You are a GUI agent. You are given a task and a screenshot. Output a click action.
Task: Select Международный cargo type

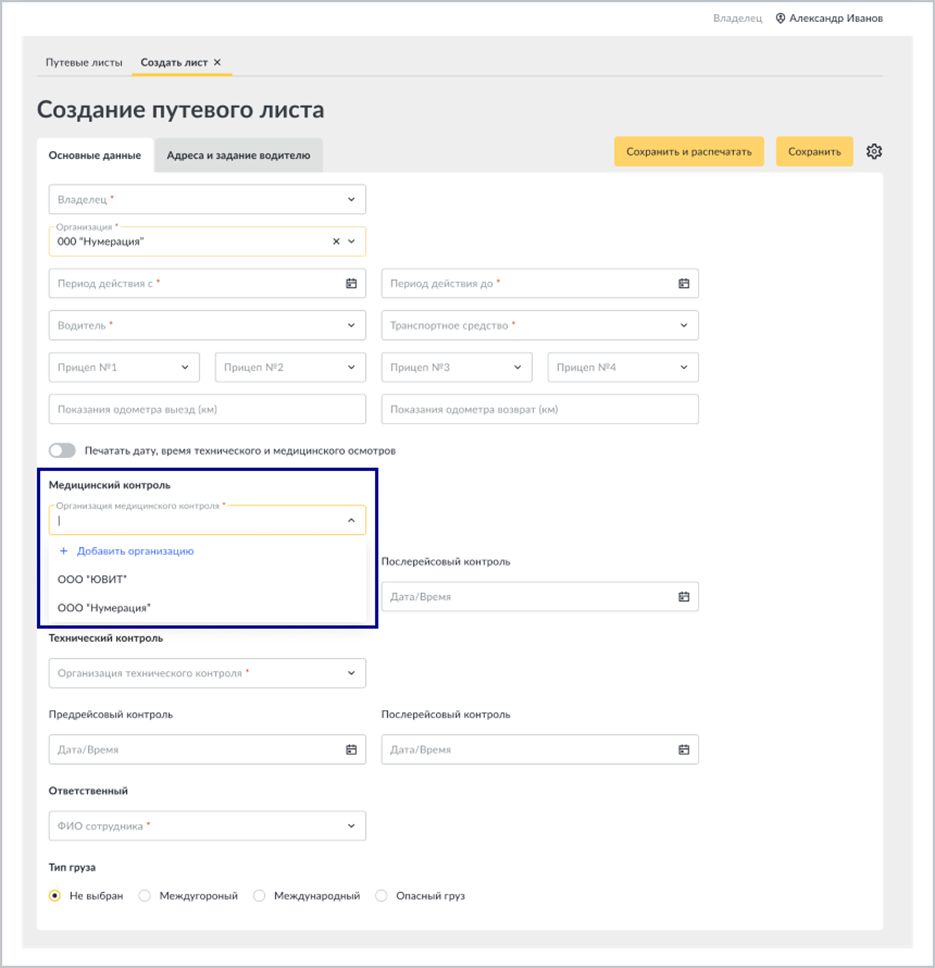(259, 896)
